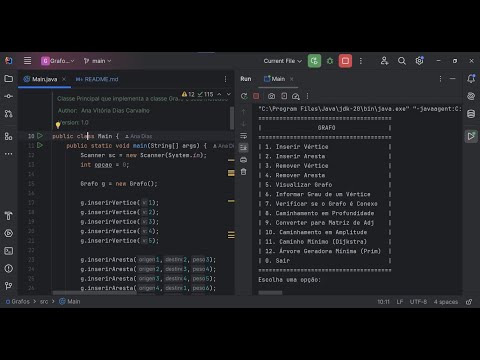Open more Run toolbar actions dots

pyautogui.click(x=307, y=96)
